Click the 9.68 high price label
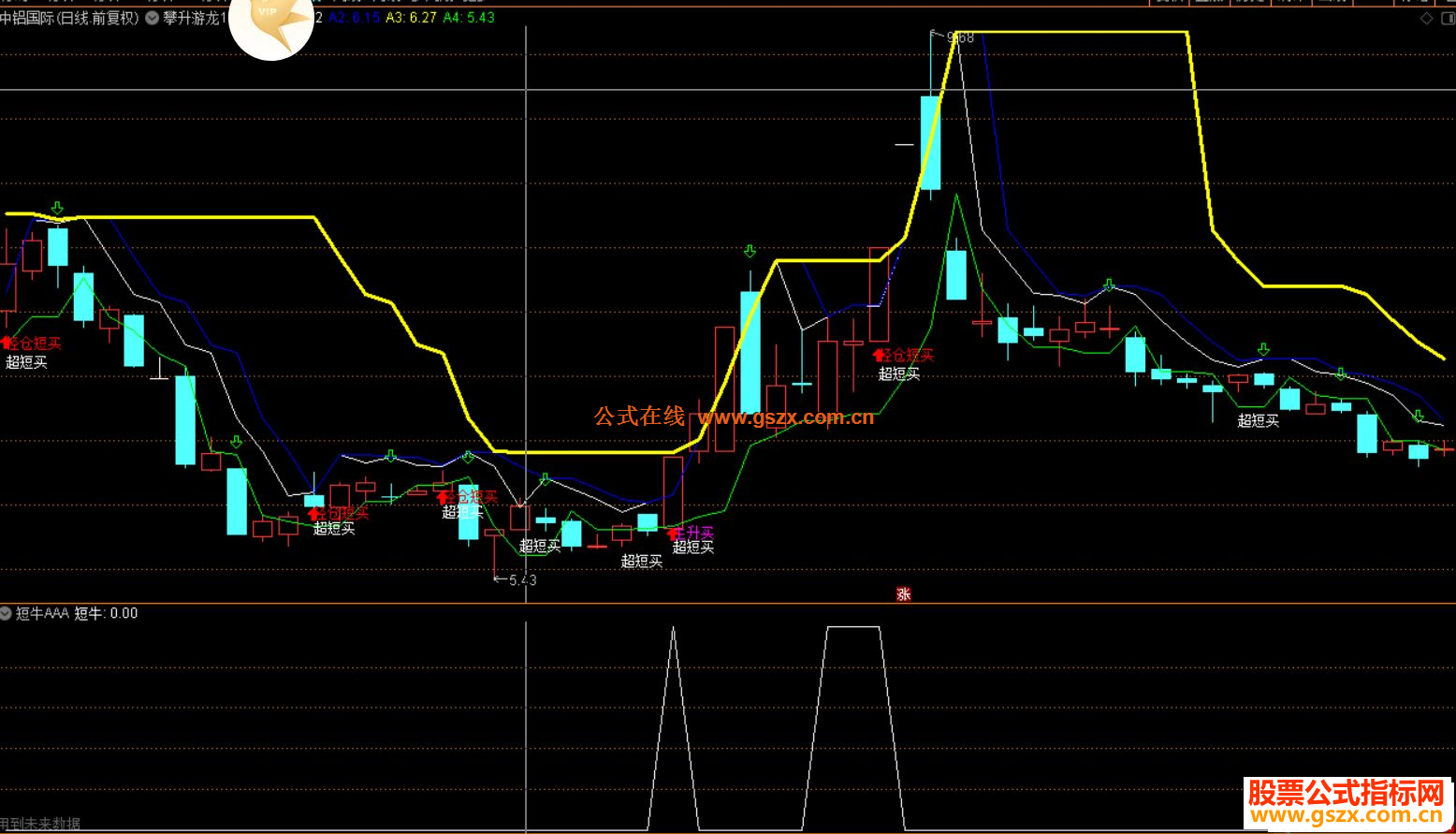The height and width of the screenshot is (834, 1456). (x=960, y=37)
